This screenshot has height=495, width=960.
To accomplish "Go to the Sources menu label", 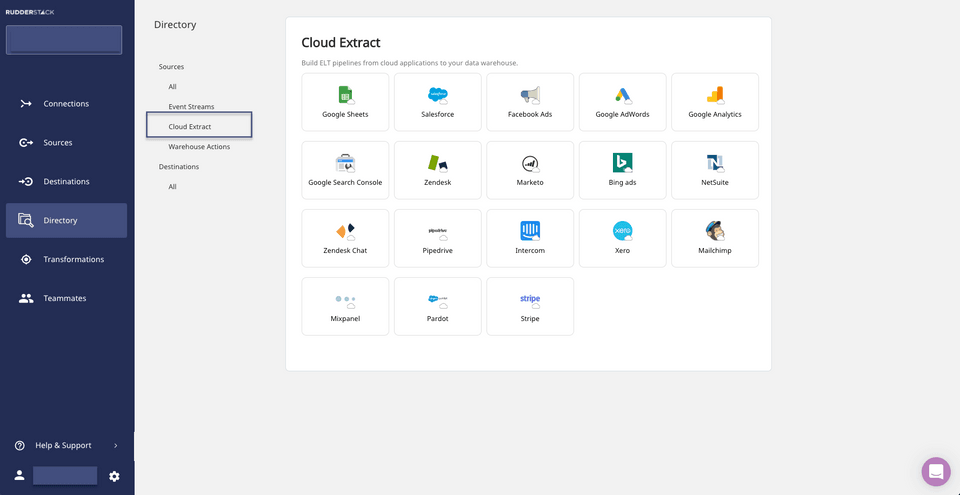I will click(x=58, y=143).
